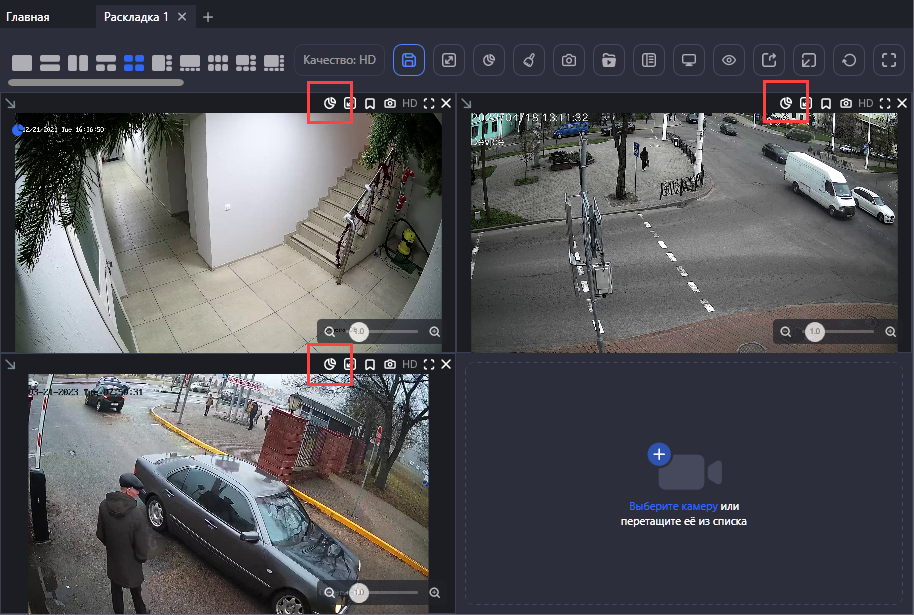Expand the street camera cell to fullscreen
Image resolution: width=914 pixels, height=615 pixels.
point(885,103)
